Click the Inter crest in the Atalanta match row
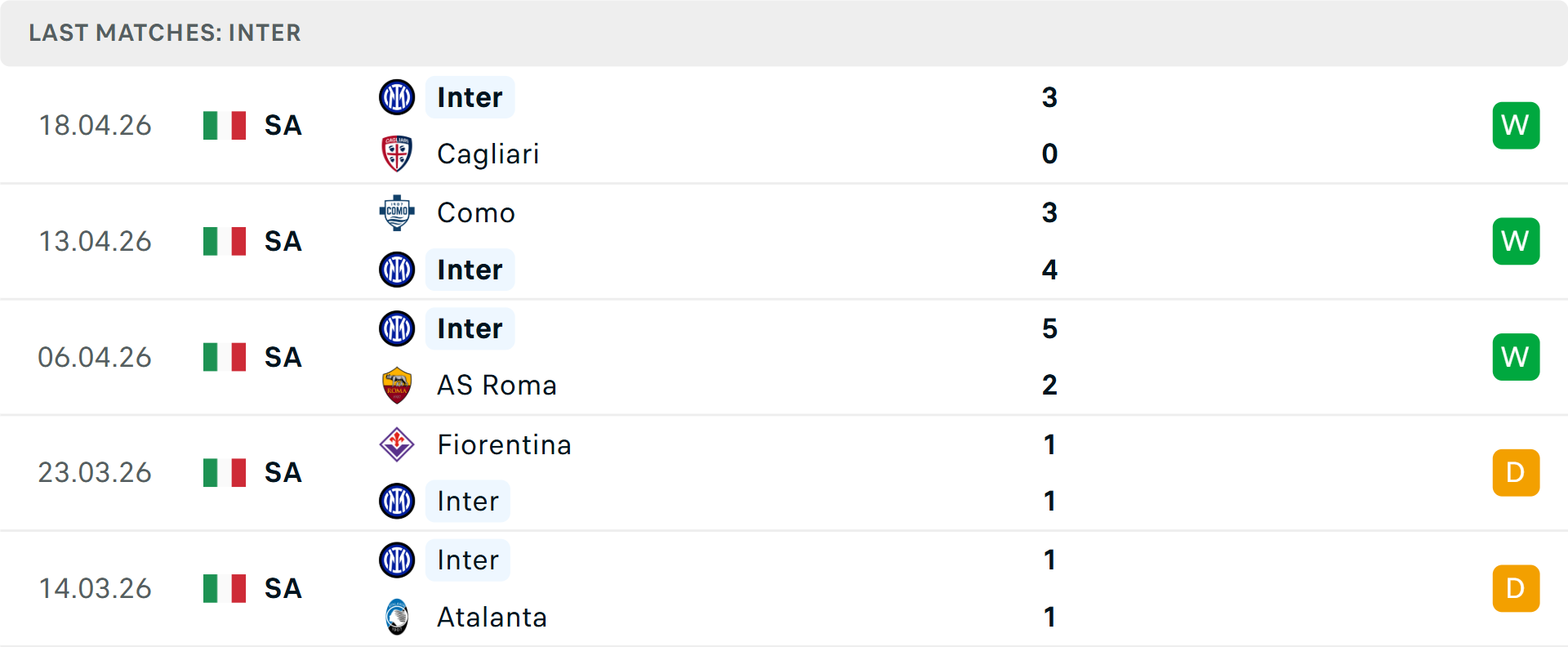1568x647 pixels. pyautogui.click(x=397, y=560)
